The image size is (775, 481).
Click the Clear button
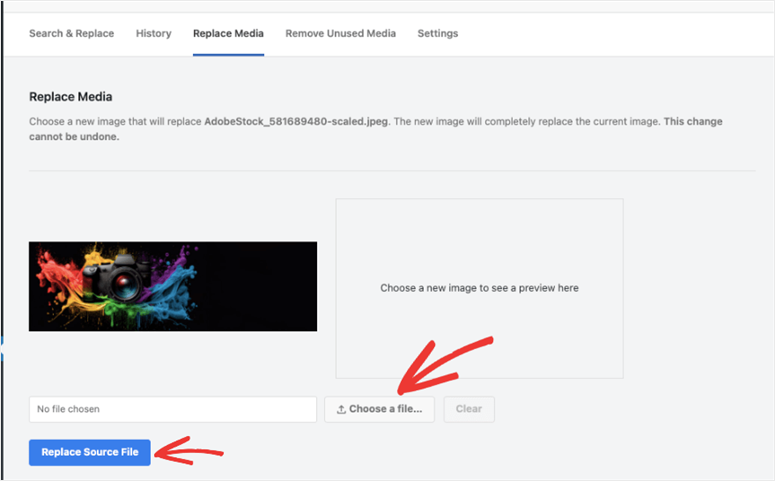click(468, 409)
